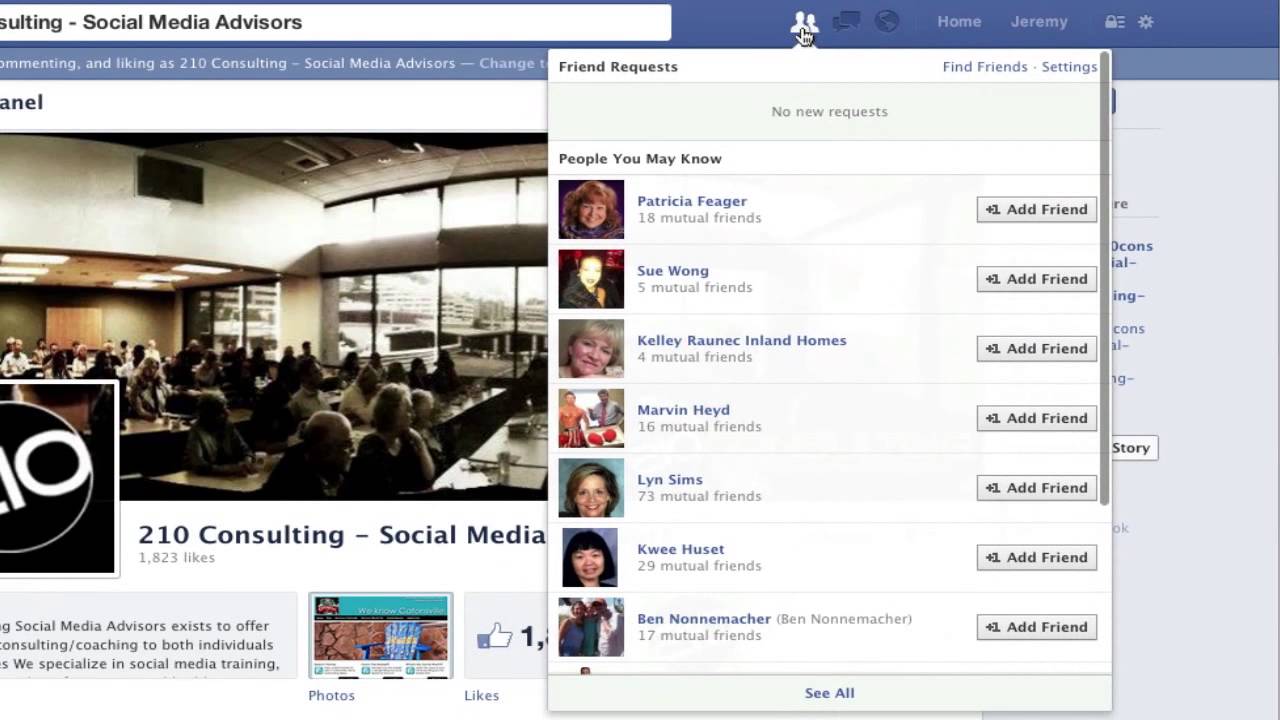Click 'People You May Know' heading
The width and height of the screenshot is (1280, 720).
(x=640, y=159)
